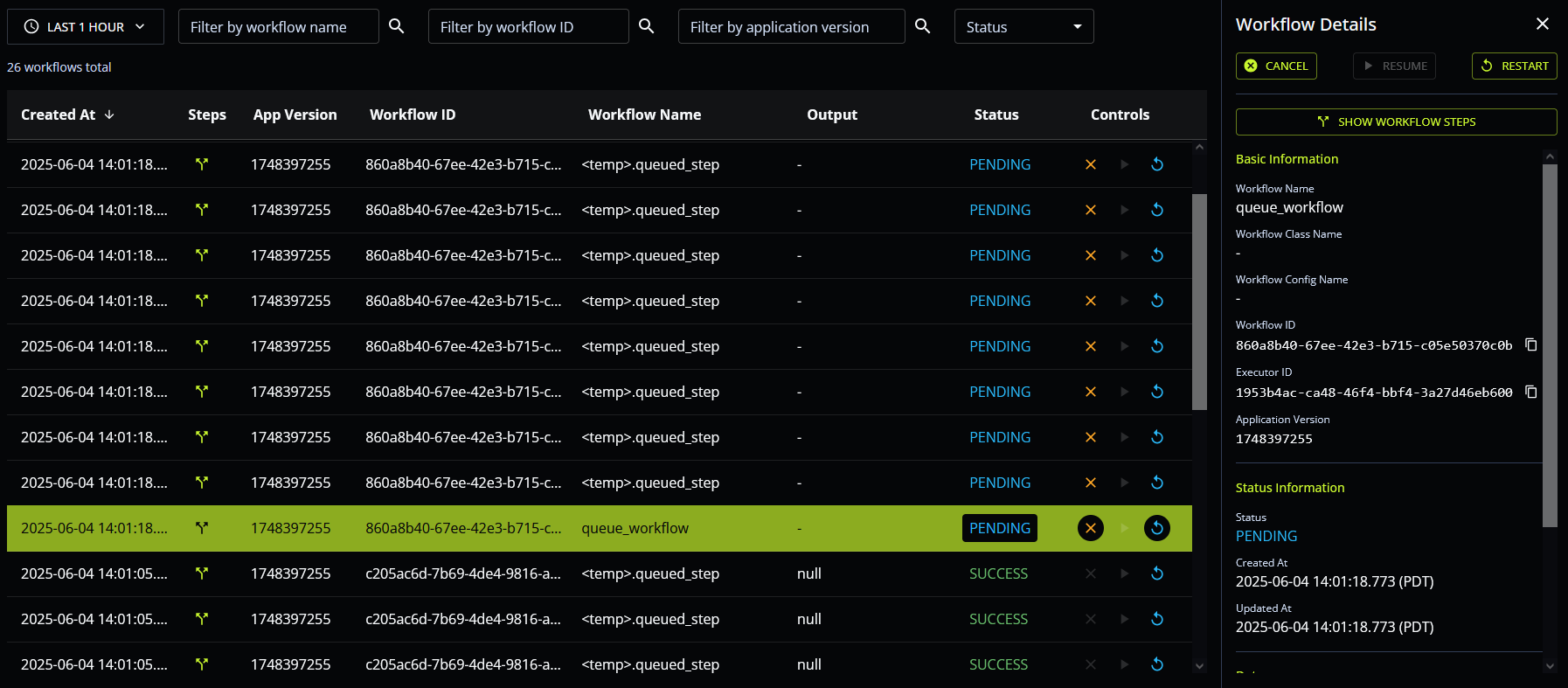This screenshot has height=688, width=1568.
Task: Cancel the second PENDING queued_step row
Action: click(x=1091, y=210)
